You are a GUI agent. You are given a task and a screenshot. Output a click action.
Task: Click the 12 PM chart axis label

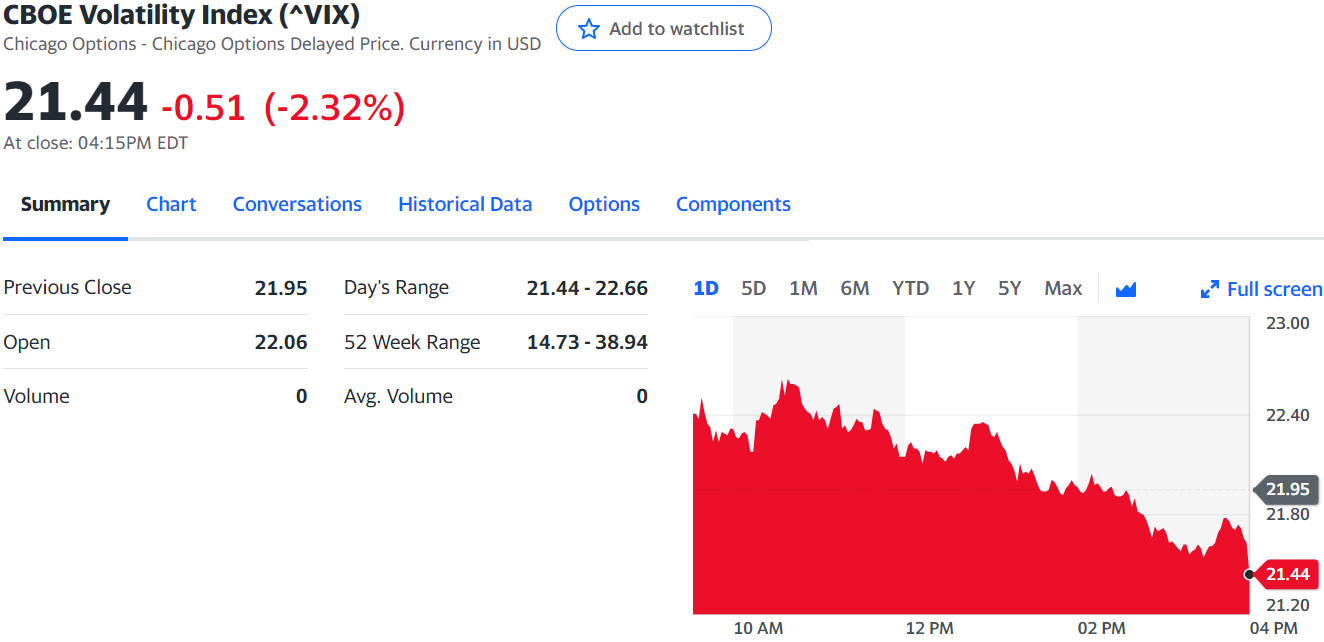point(930,628)
